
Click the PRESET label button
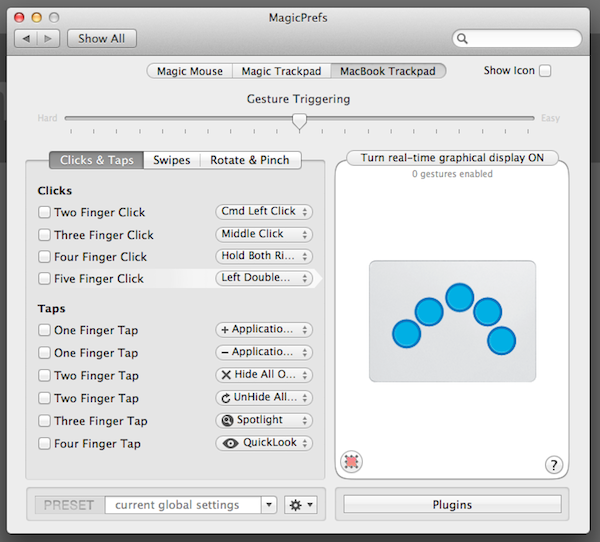pyautogui.click(x=69, y=505)
